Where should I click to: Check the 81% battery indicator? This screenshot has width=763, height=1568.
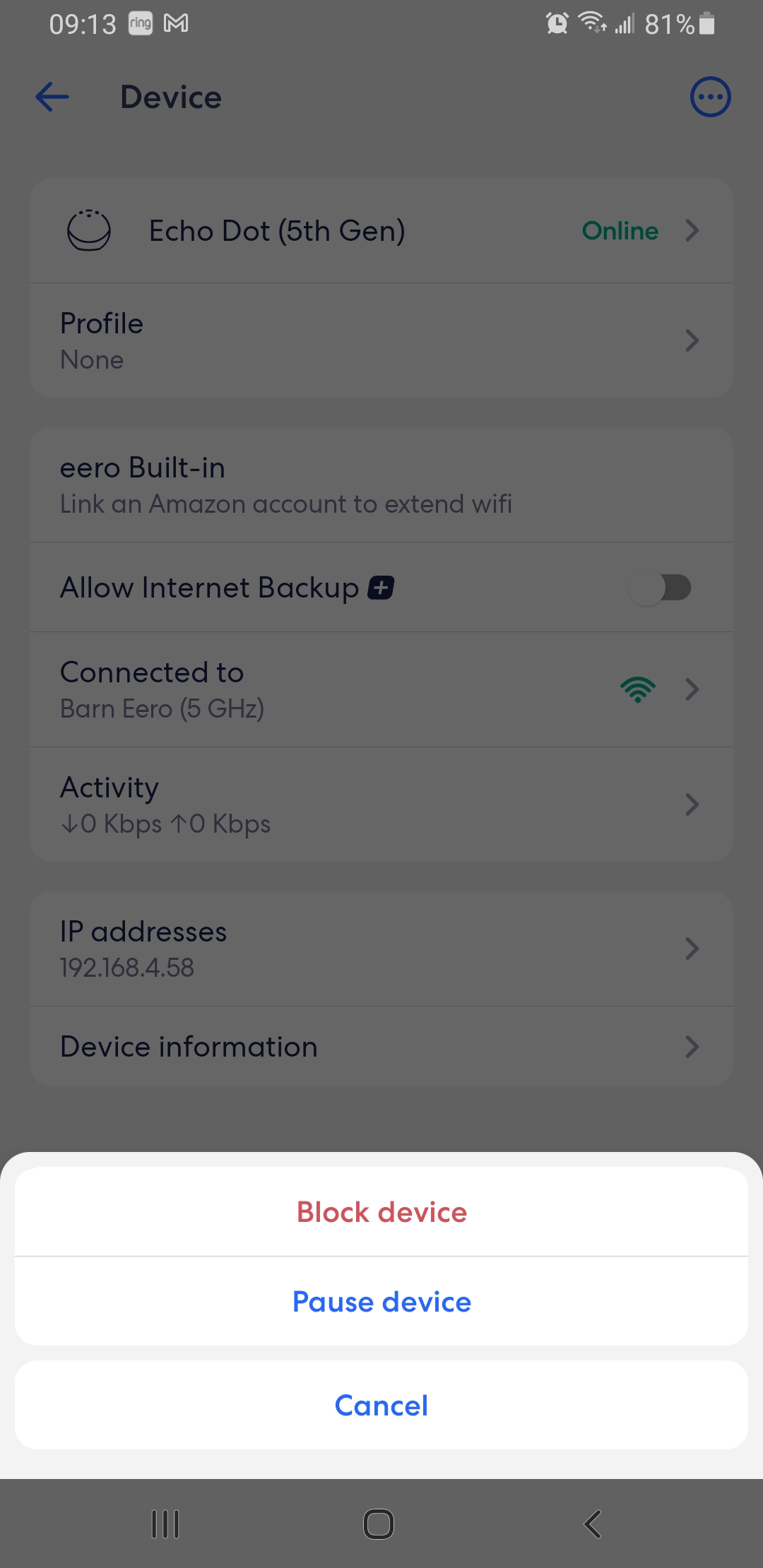tap(668, 23)
